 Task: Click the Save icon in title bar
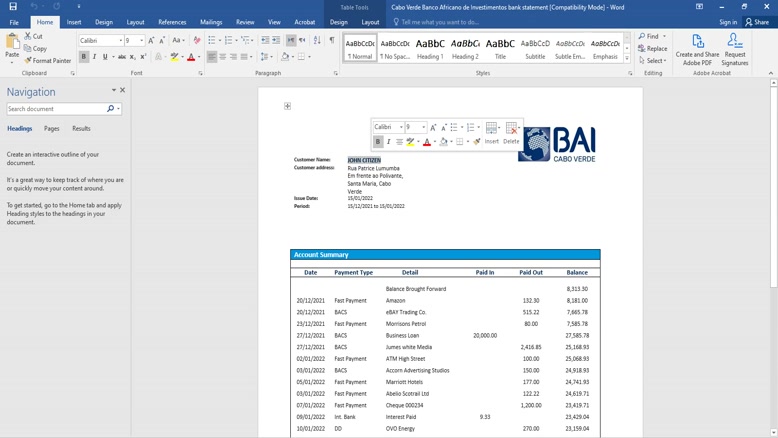[13, 7]
